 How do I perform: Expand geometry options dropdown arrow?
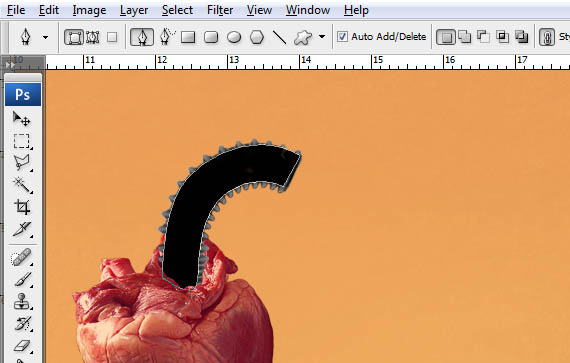point(322,37)
